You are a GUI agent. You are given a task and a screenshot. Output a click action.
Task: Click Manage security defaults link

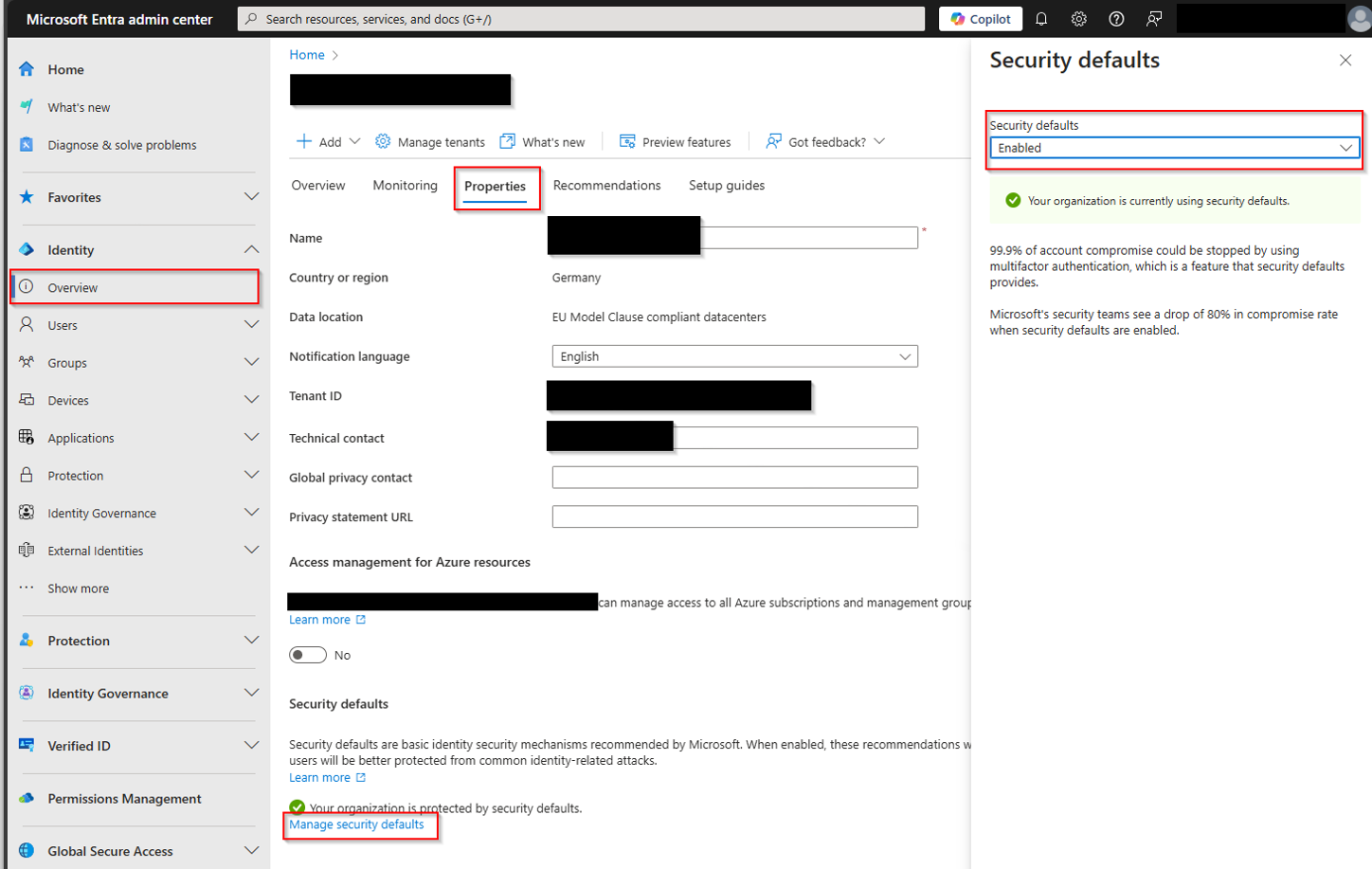pyautogui.click(x=356, y=824)
